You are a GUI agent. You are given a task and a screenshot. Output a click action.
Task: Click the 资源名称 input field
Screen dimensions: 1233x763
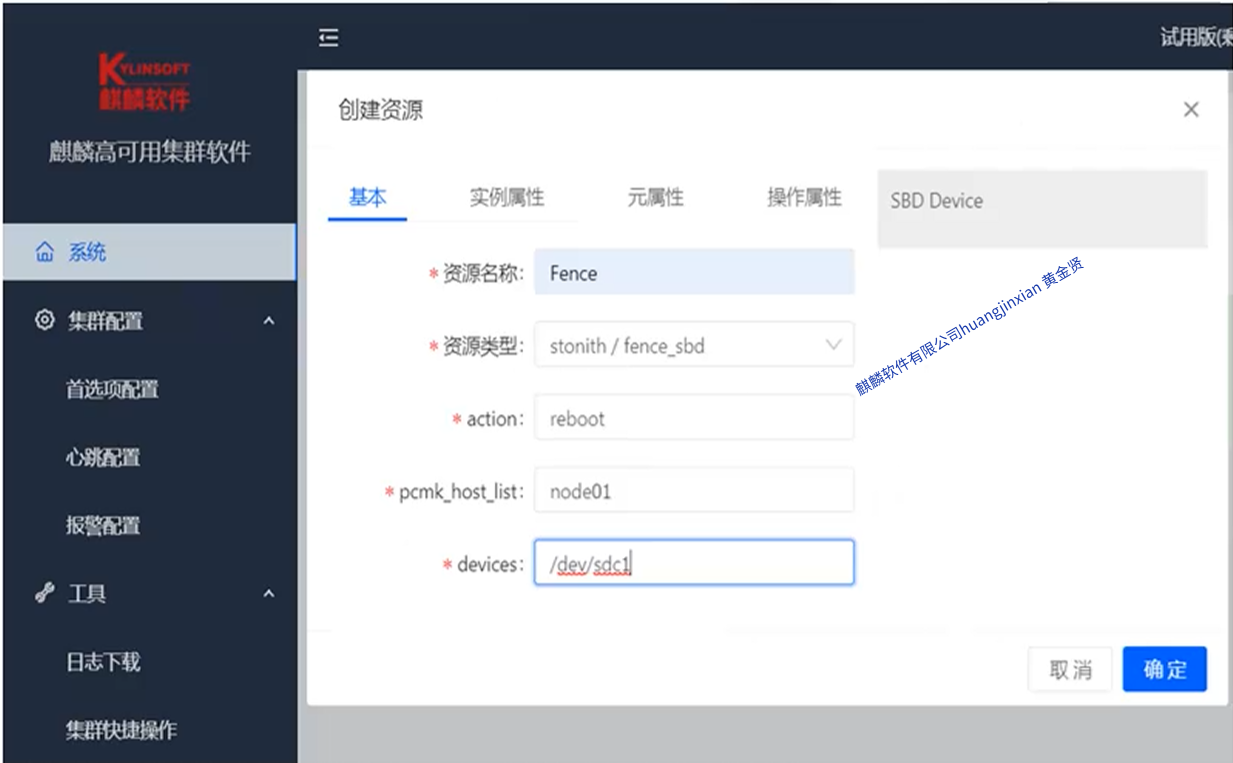[694, 272]
